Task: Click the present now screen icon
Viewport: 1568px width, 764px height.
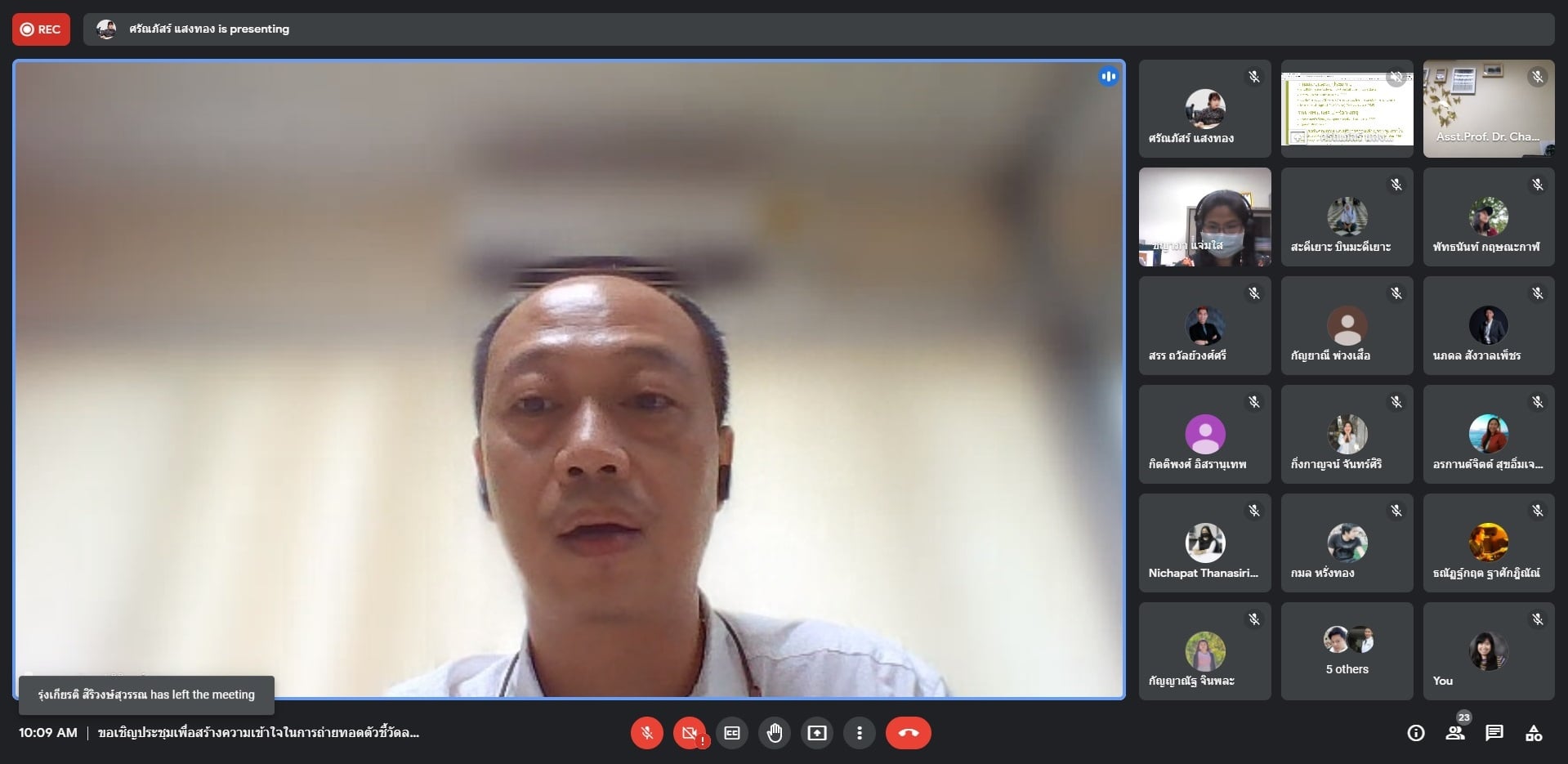Action: click(x=817, y=733)
